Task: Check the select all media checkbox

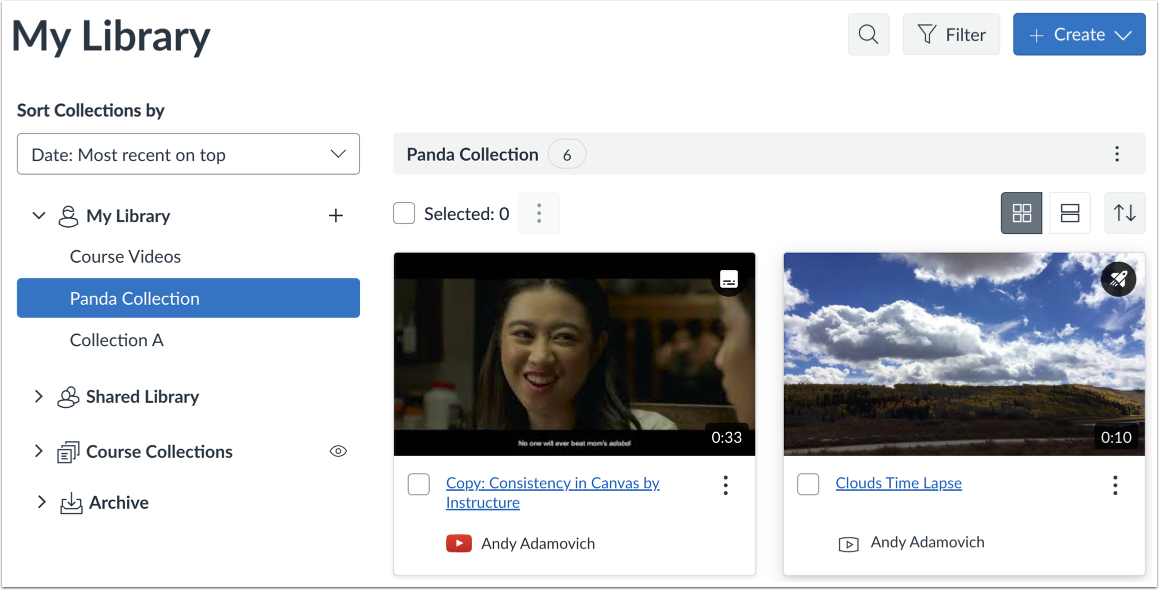Action: click(404, 213)
